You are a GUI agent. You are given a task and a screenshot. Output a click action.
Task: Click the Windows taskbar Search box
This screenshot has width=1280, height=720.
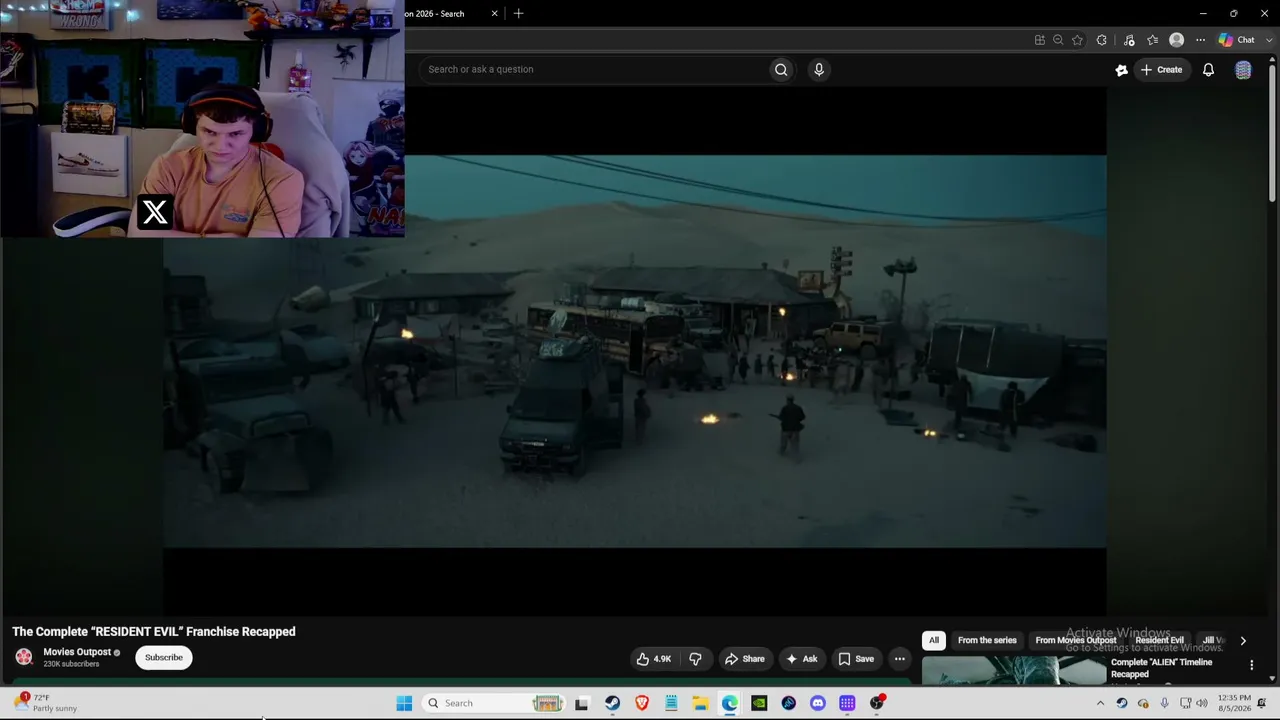tap(494, 703)
